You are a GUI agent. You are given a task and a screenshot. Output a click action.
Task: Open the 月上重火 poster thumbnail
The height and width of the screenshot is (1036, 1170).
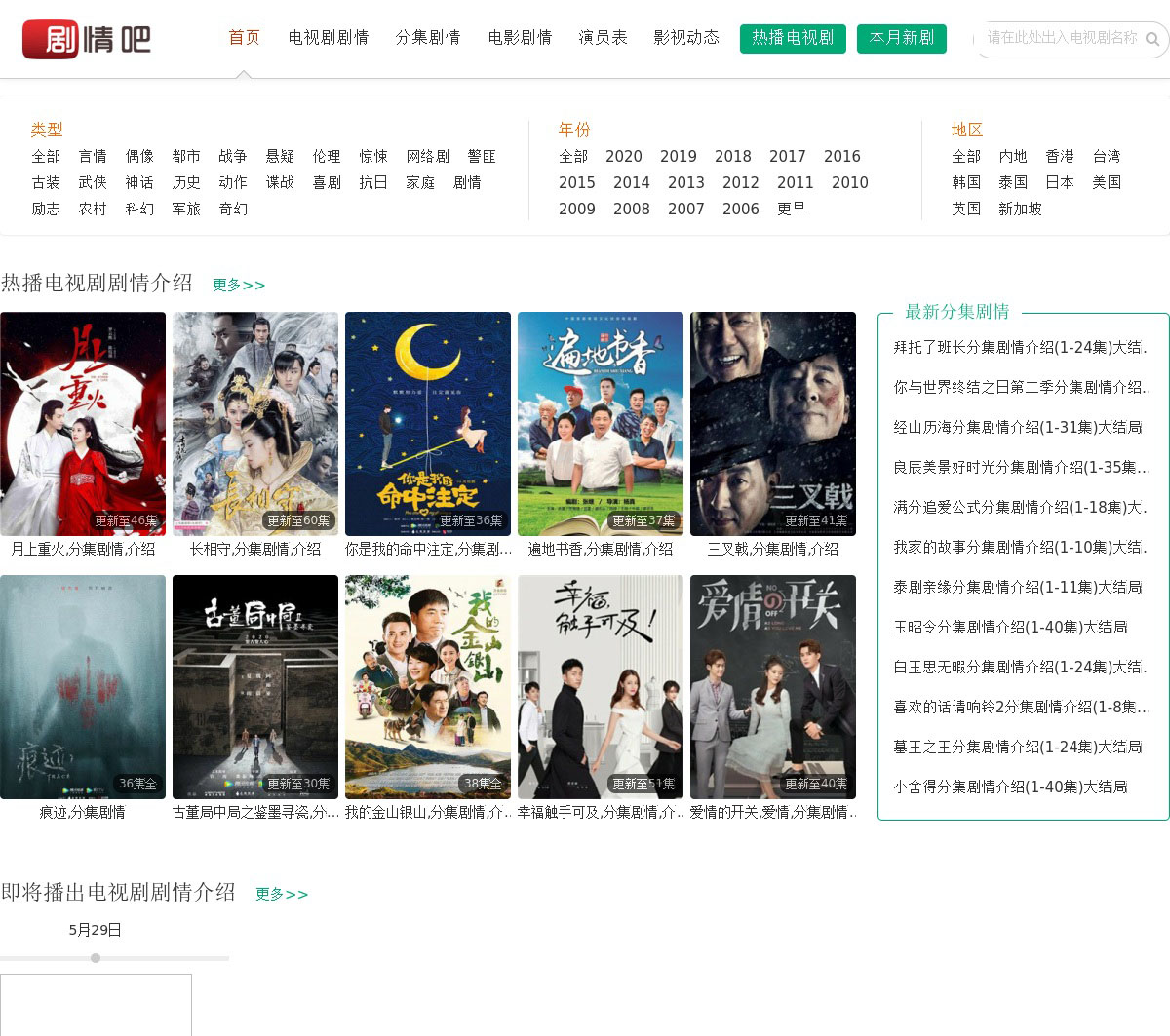pyautogui.click(x=83, y=424)
